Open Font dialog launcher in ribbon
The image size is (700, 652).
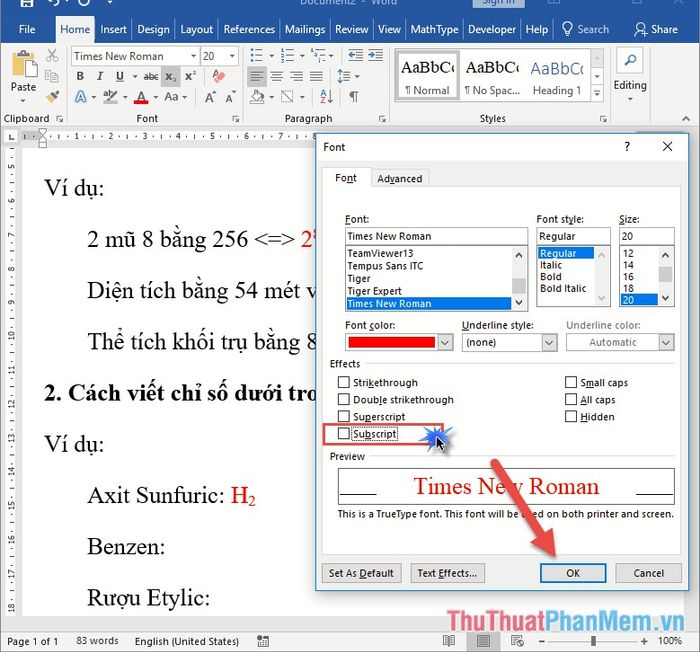(236, 119)
